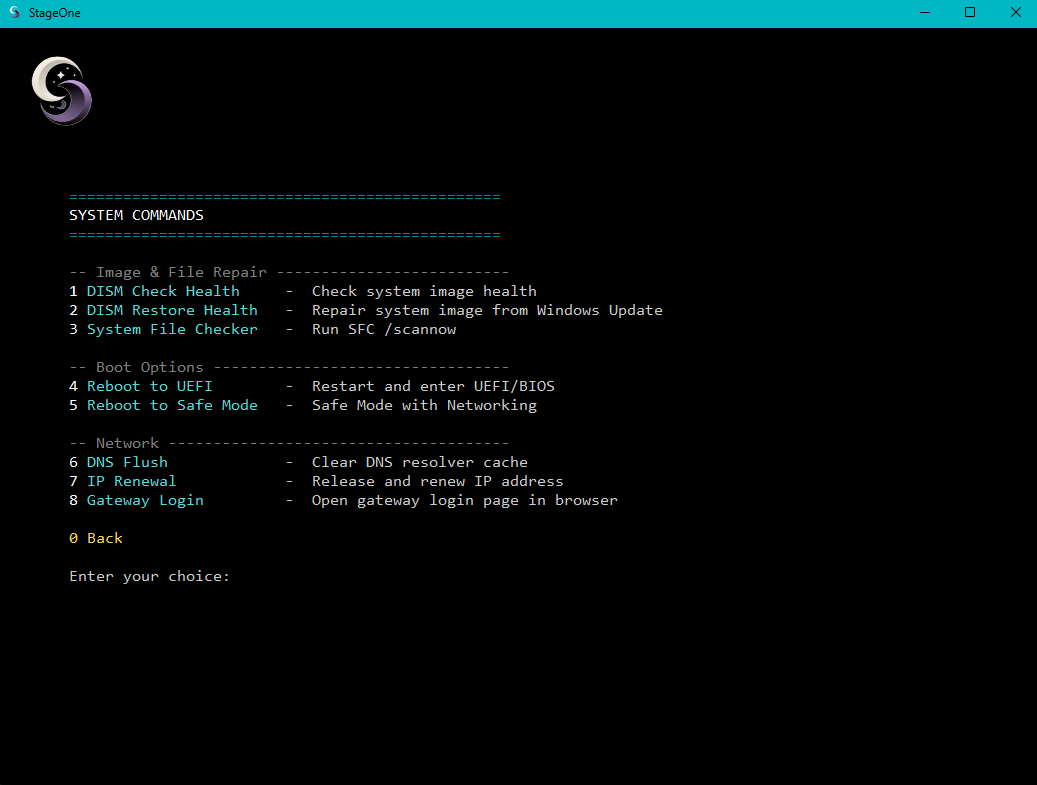This screenshot has width=1037, height=785.
Task: Click the Image & File Repair section header
Action: point(181,272)
